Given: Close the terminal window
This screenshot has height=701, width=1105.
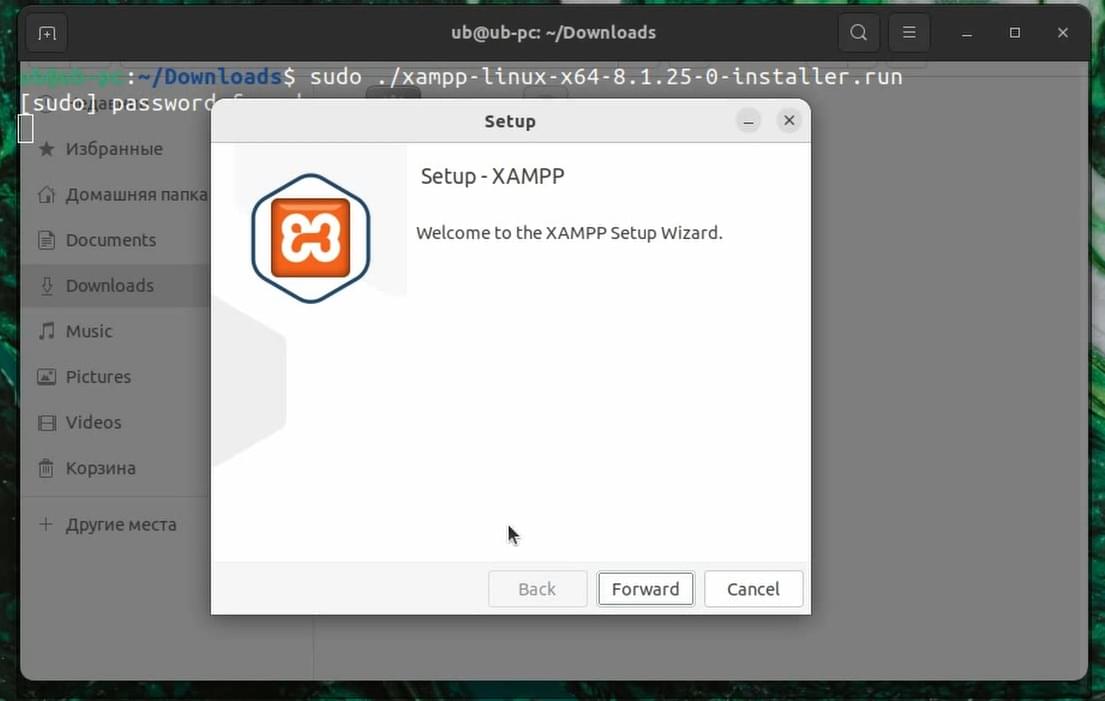Looking at the screenshot, I should (1063, 33).
